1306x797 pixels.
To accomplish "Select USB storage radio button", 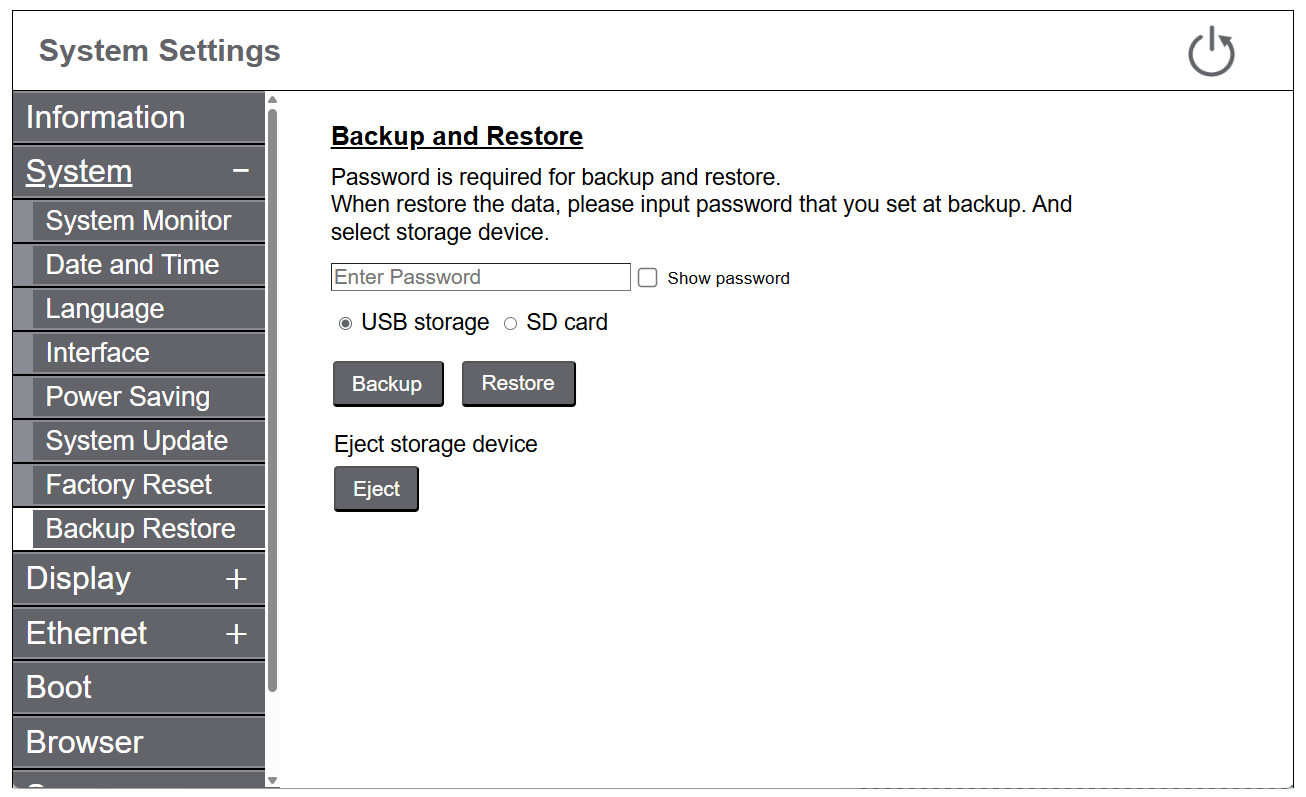I will tap(346, 323).
